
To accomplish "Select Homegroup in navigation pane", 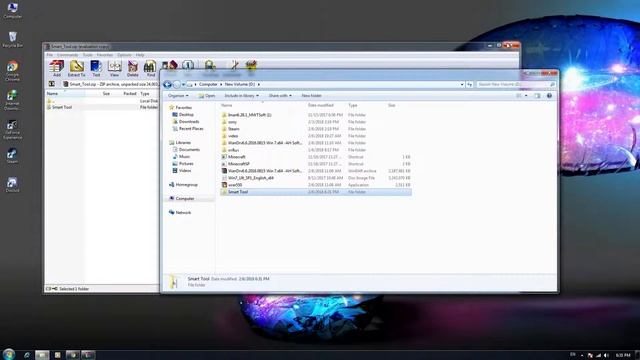I will [x=183, y=184].
